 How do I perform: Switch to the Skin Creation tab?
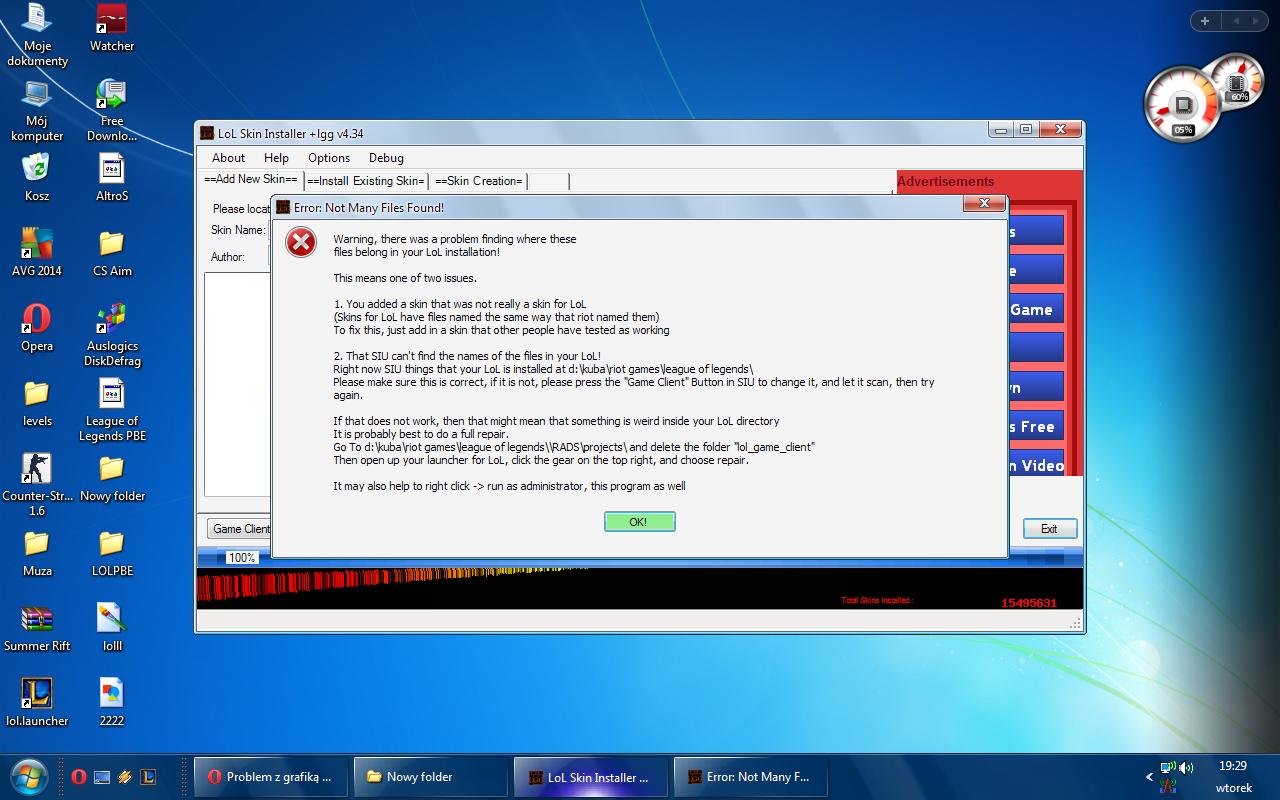(x=479, y=181)
